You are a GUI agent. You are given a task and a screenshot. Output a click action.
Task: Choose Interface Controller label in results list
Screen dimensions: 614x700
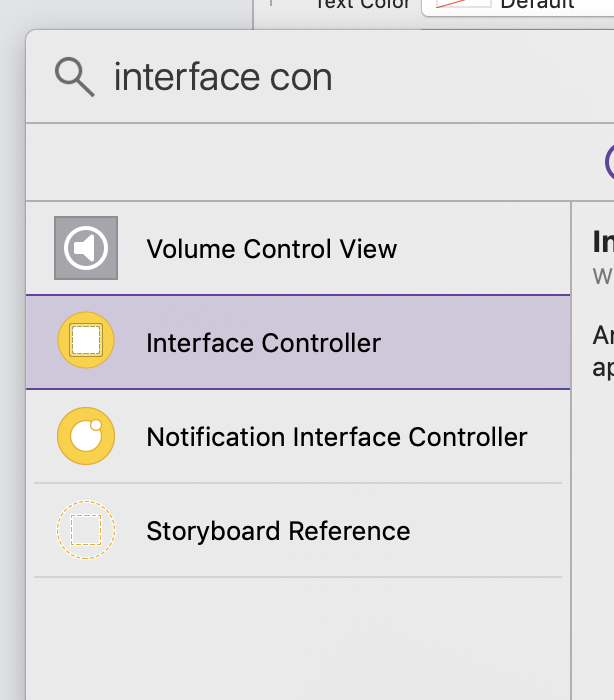263,343
